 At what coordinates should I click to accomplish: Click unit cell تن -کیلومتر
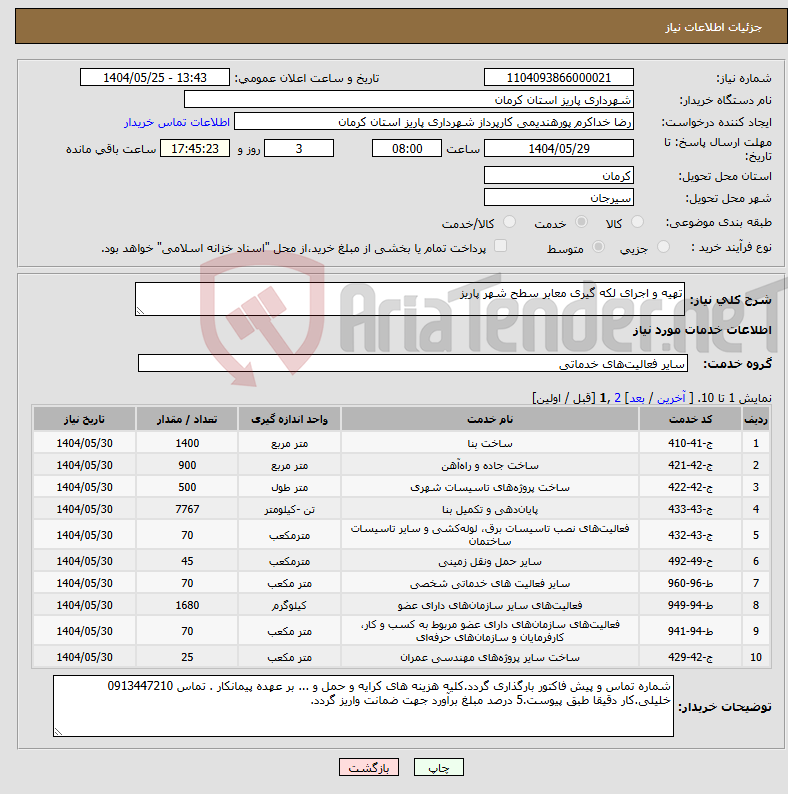[289, 509]
